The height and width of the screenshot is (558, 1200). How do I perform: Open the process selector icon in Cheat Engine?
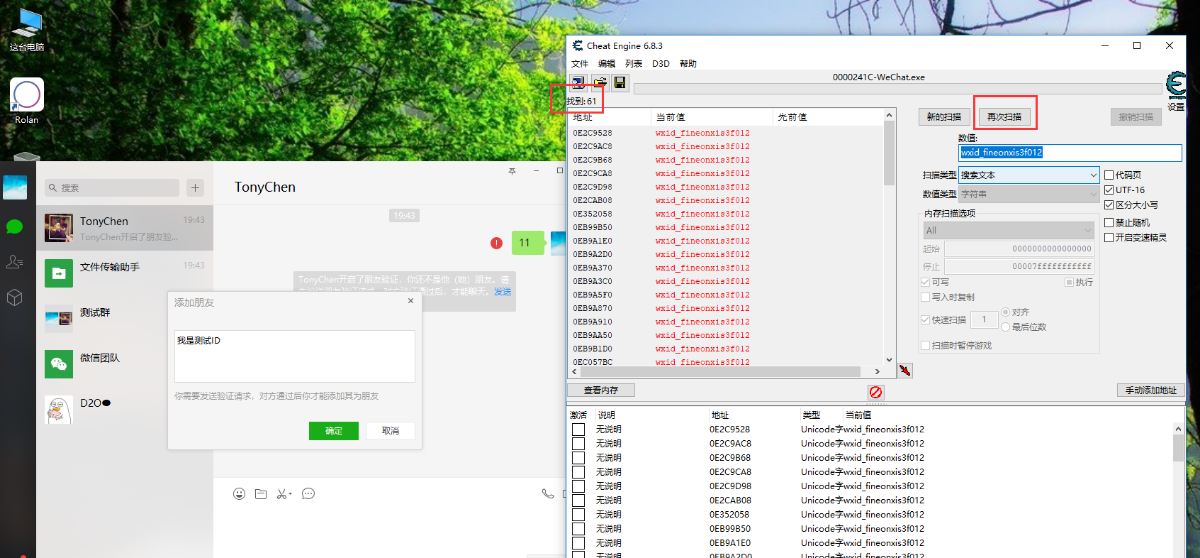tap(579, 82)
